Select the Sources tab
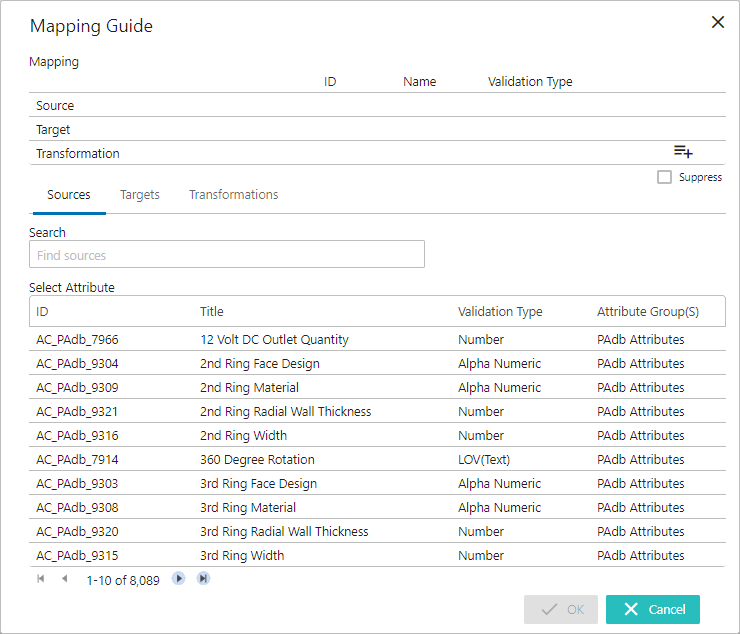Viewport: 740px width, 634px height. pyautogui.click(x=69, y=195)
